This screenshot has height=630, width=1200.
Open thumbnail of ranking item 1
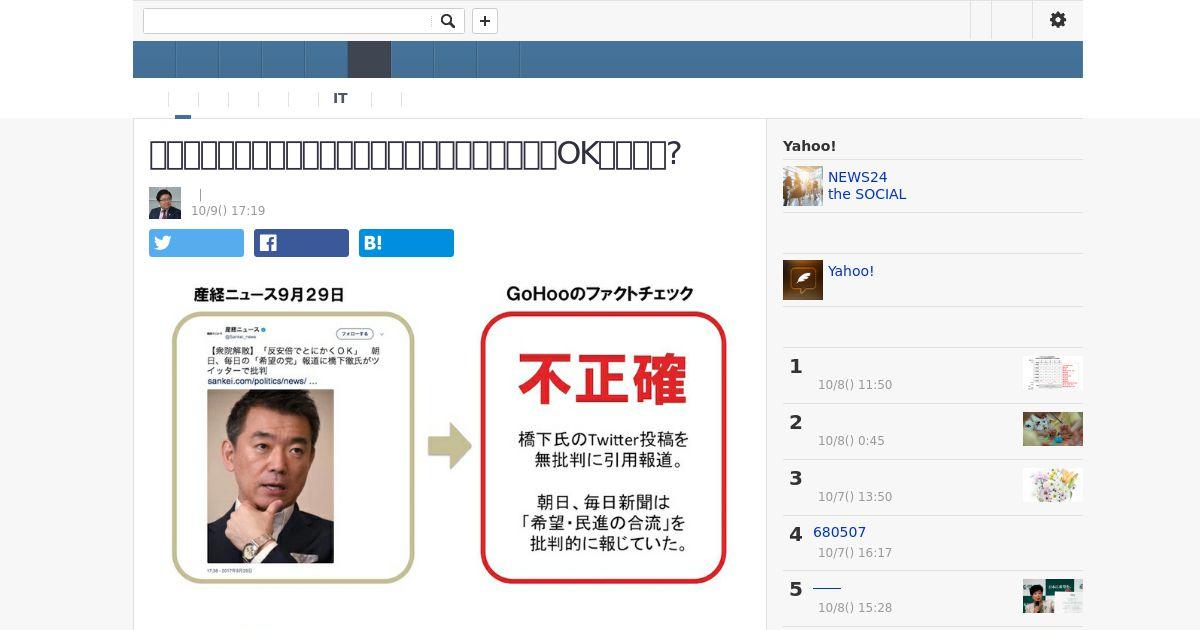tap(1053, 373)
